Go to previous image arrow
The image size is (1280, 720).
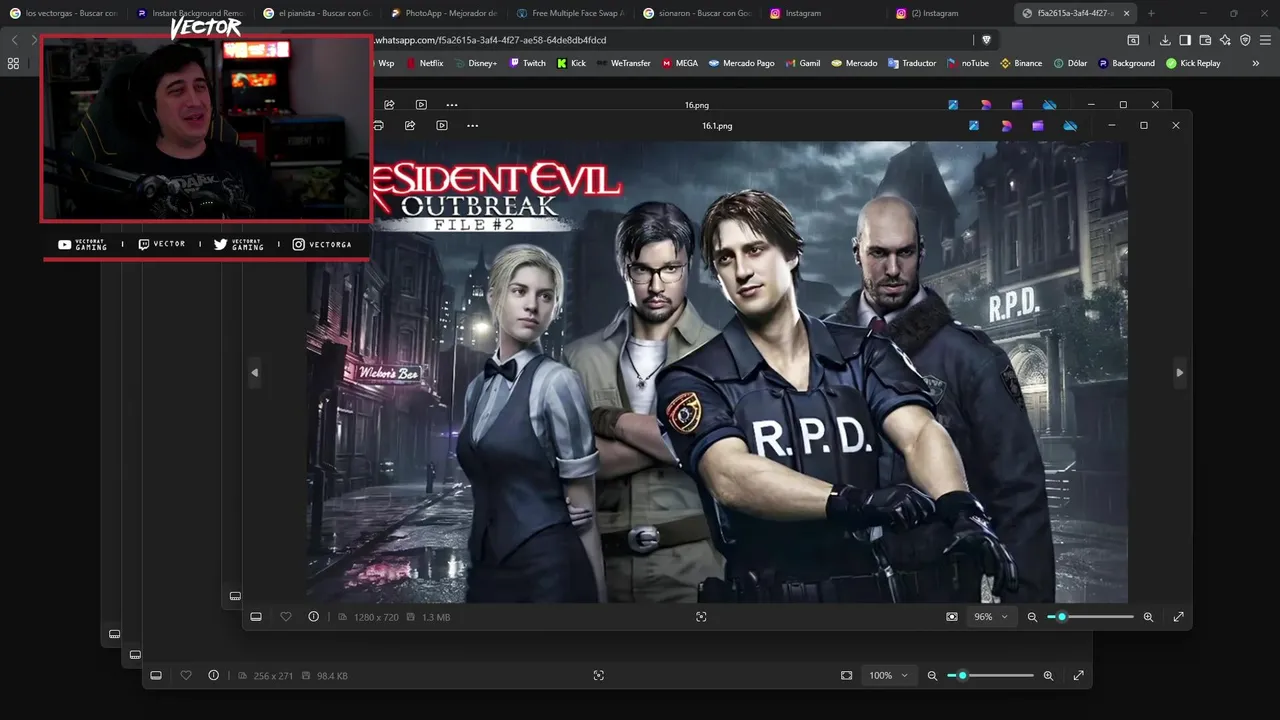(x=254, y=373)
